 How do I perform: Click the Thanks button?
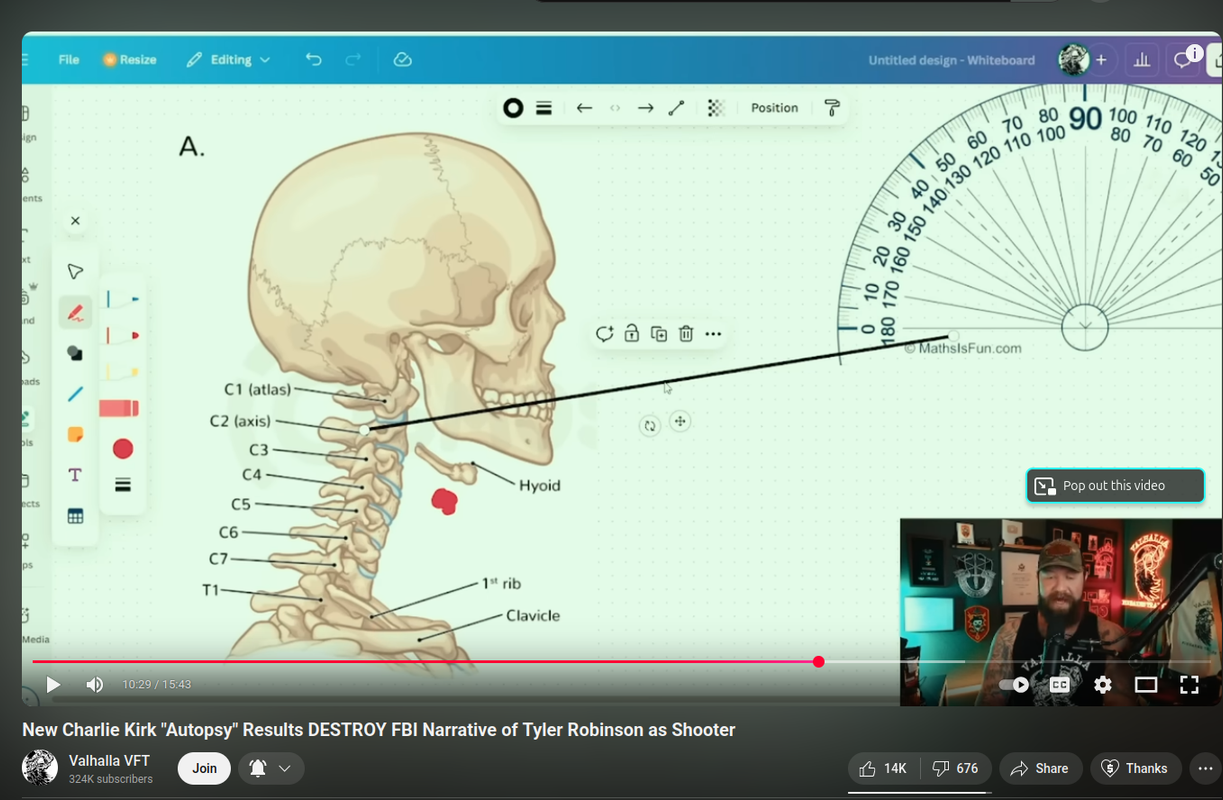[1135, 768]
